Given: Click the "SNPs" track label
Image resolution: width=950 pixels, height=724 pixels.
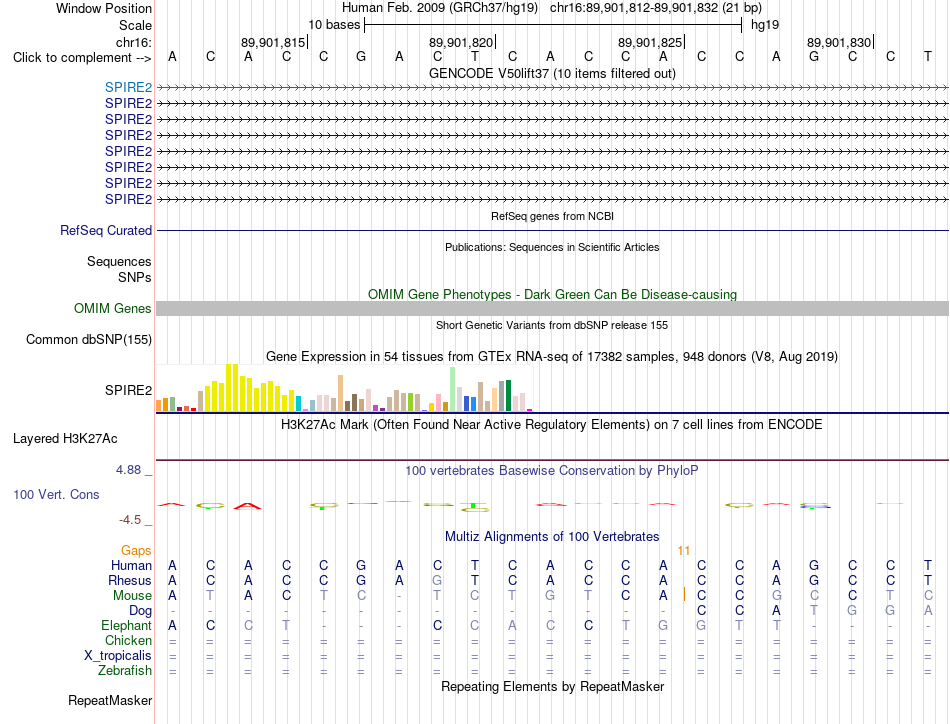Looking at the screenshot, I should (135, 277).
